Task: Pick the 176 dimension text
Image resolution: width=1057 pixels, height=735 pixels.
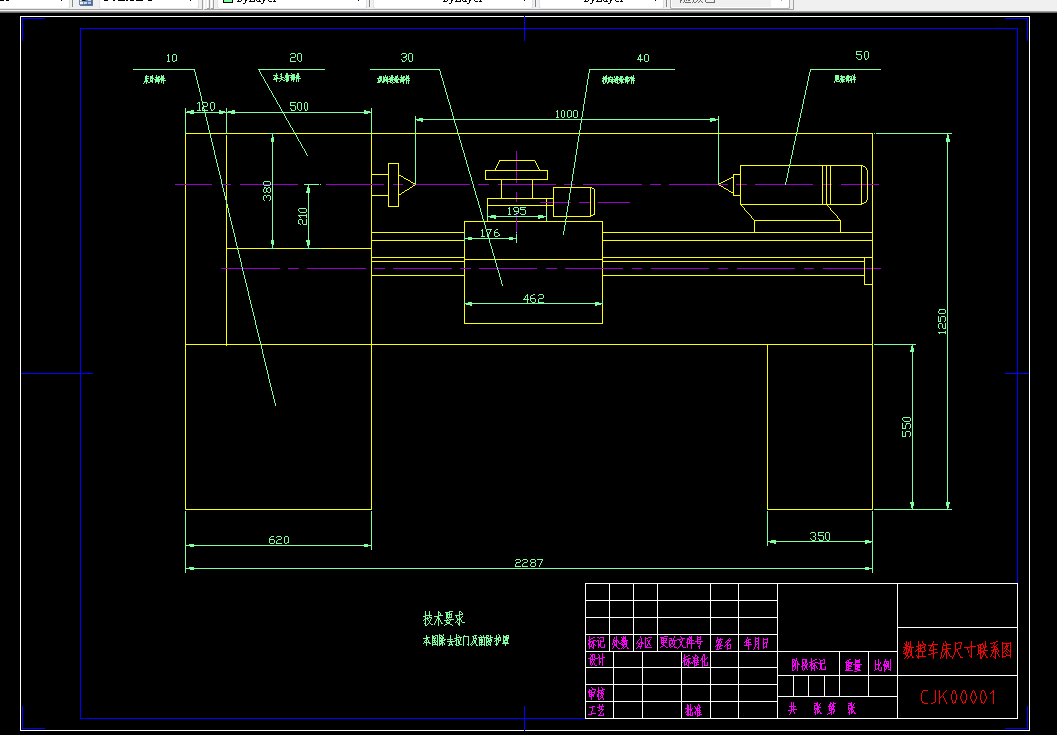Action: pos(489,233)
